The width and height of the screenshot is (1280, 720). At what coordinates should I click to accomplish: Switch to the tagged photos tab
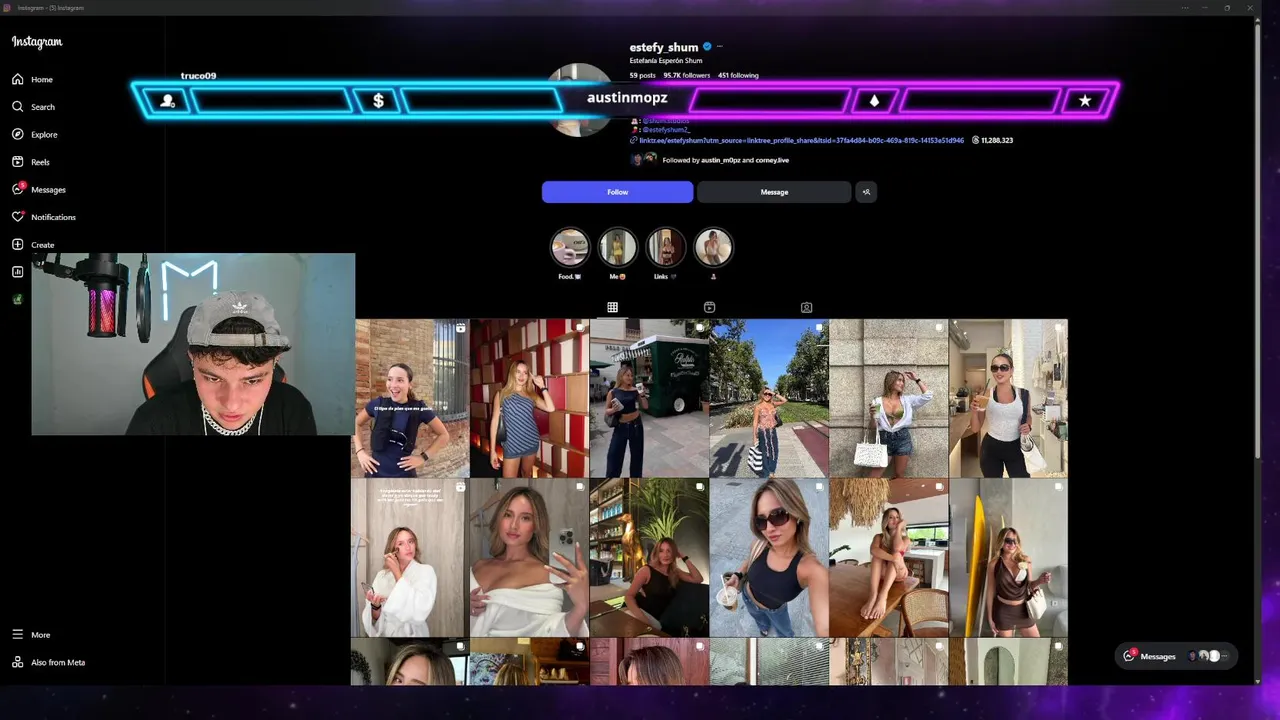coord(806,307)
